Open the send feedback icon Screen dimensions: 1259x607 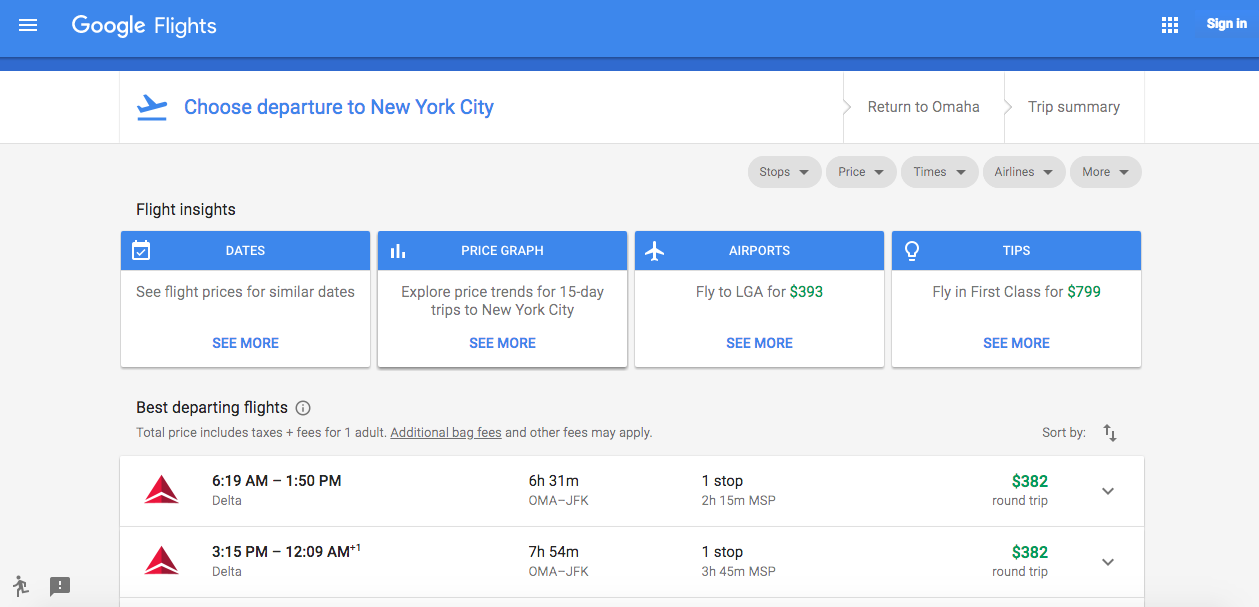point(60,587)
